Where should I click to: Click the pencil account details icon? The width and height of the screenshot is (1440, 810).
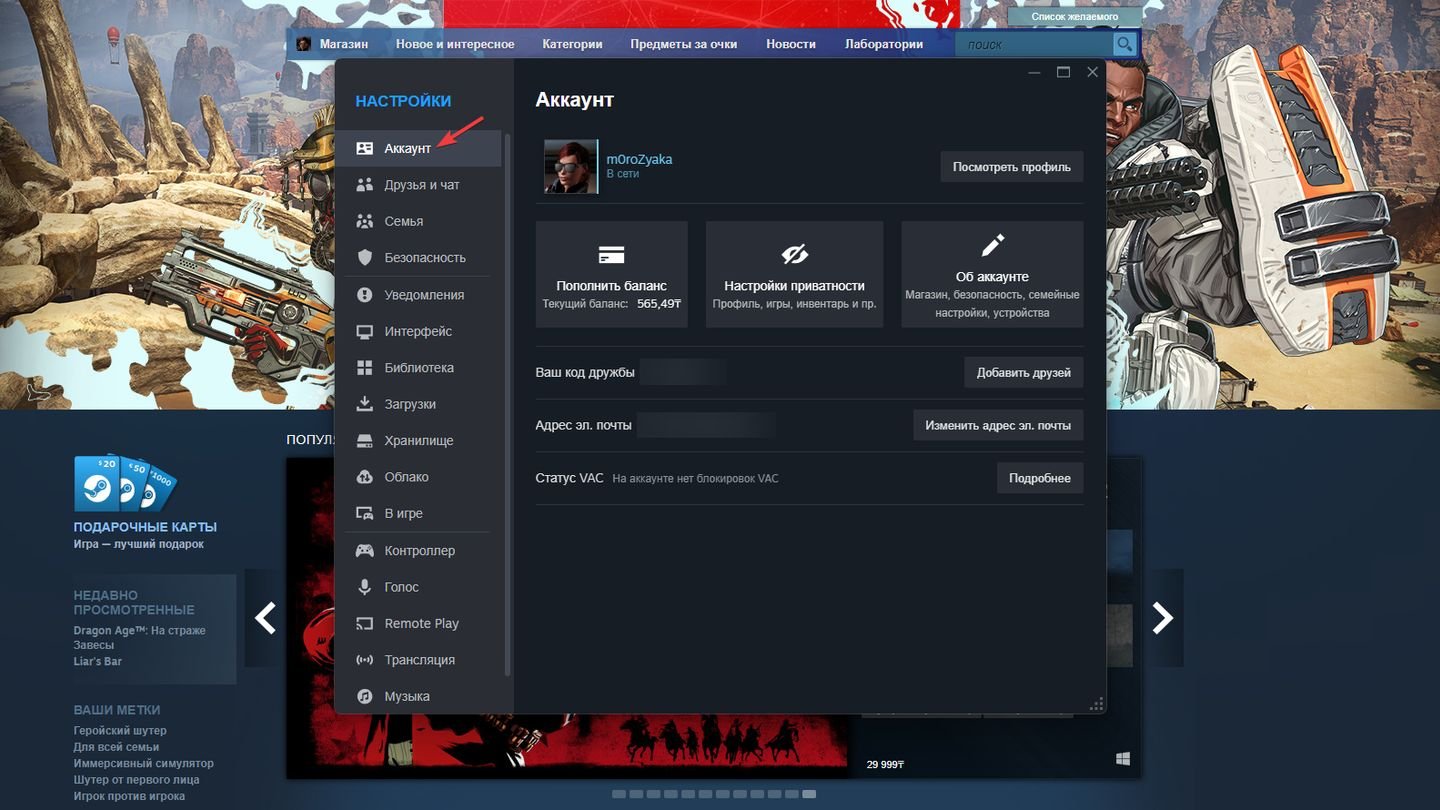[992, 245]
